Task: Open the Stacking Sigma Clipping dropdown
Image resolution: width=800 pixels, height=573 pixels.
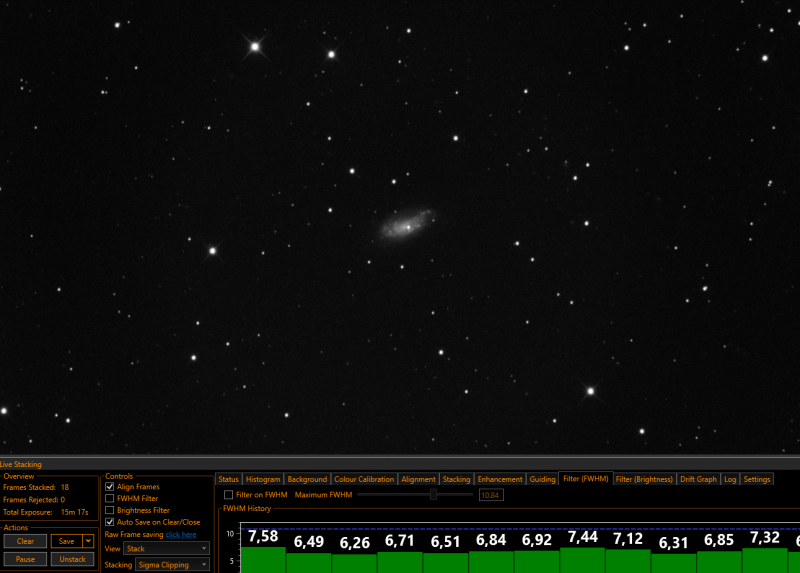Action: (172, 565)
